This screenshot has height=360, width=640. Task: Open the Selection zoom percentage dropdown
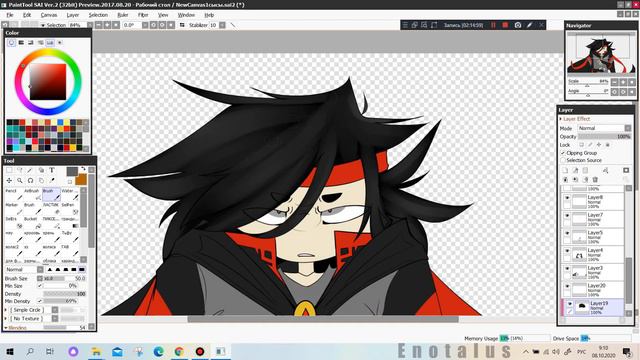click(x=90, y=25)
